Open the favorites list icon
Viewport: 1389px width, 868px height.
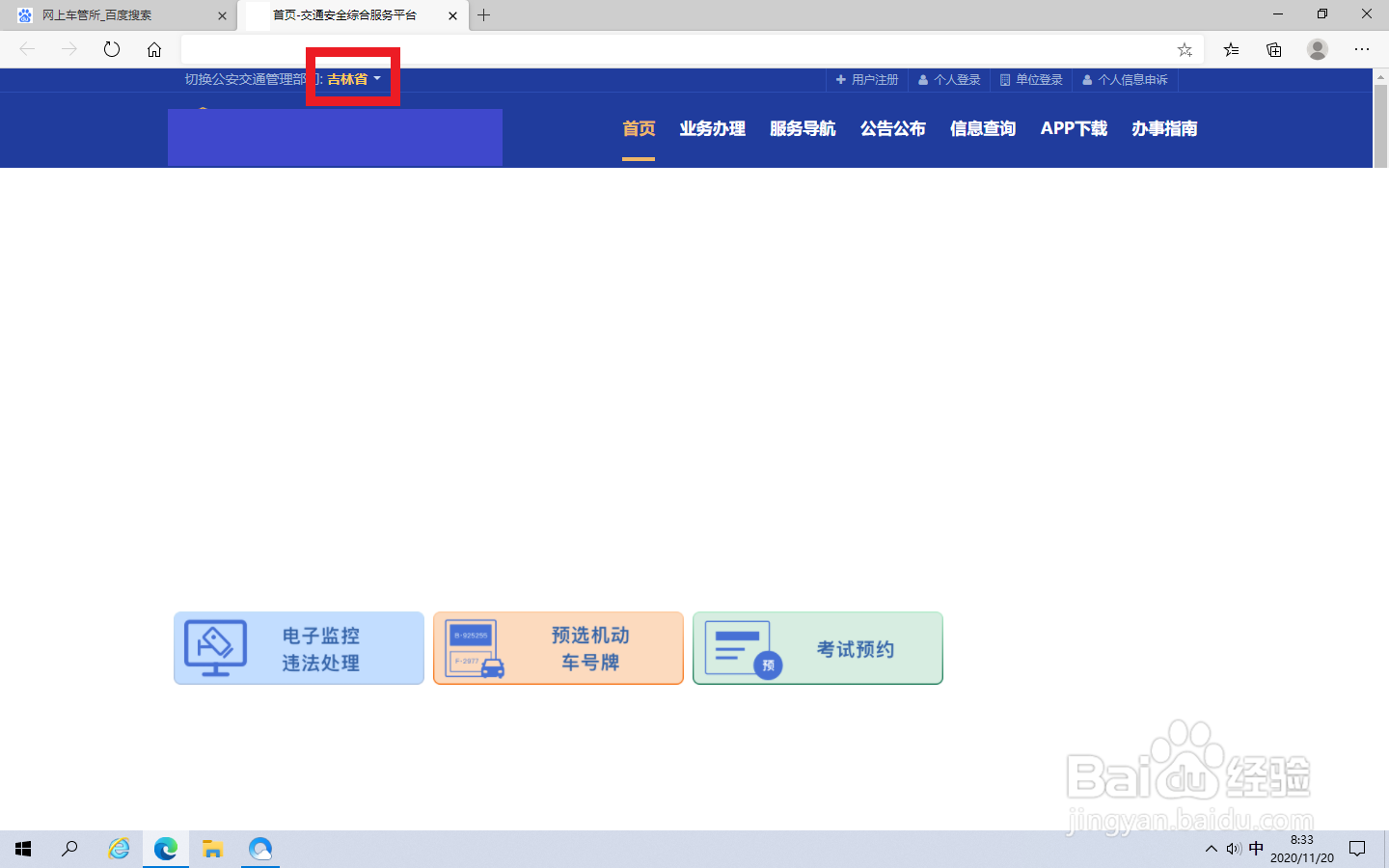click(1232, 49)
